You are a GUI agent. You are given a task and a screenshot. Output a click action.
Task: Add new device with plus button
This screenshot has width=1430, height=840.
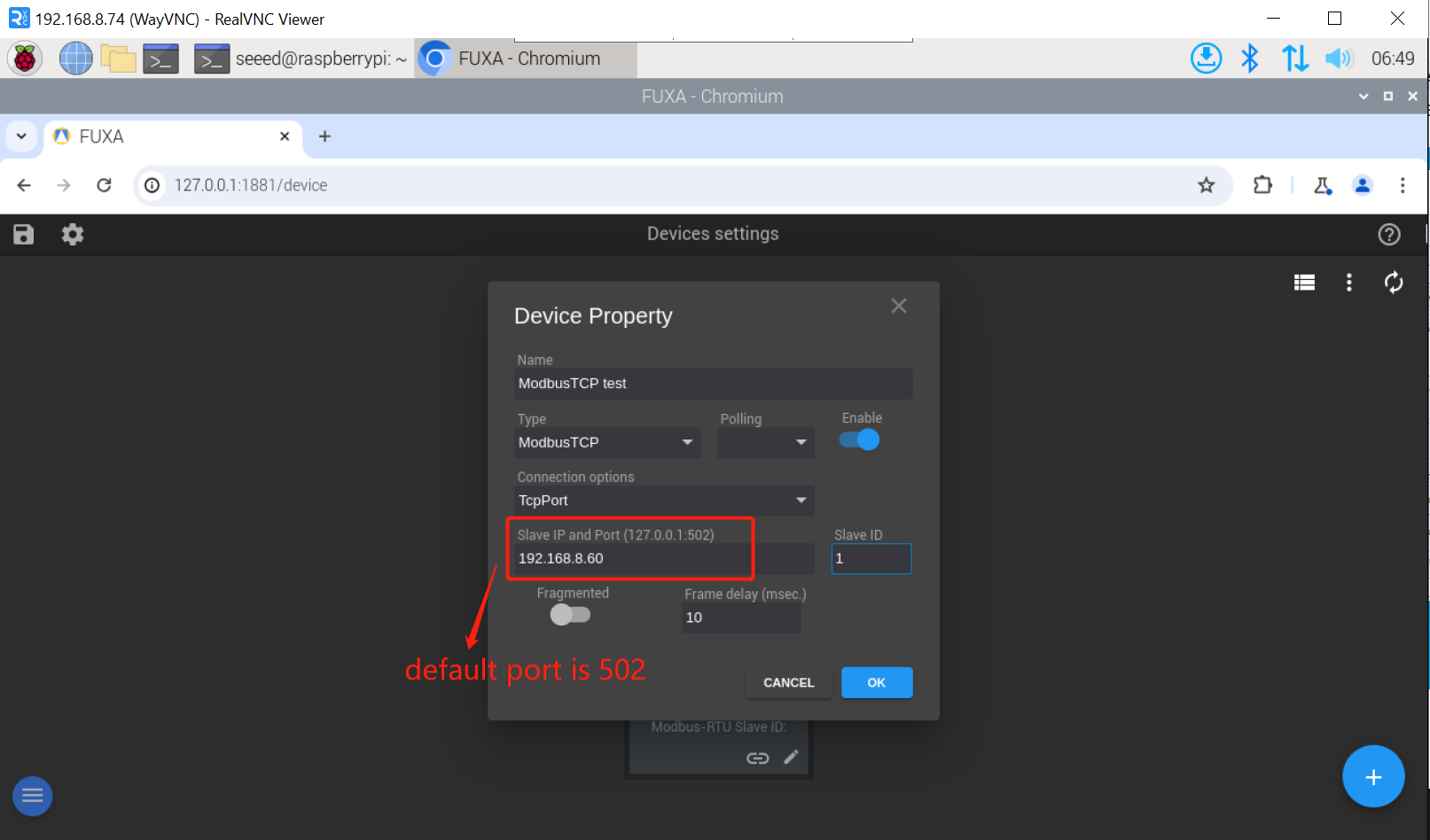pos(1373,777)
